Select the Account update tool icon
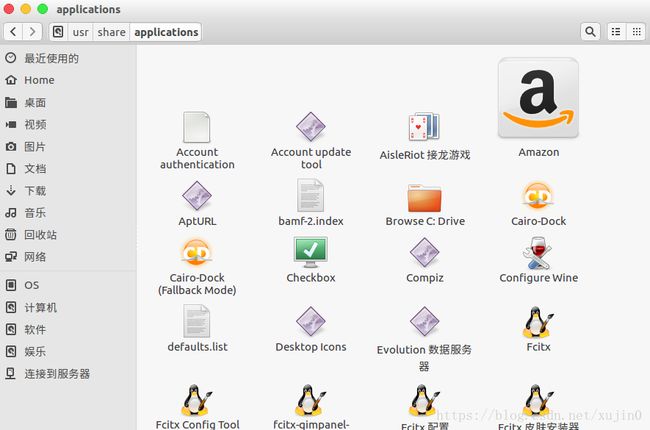Viewport: 650px width, 430px height. [311, 126]
